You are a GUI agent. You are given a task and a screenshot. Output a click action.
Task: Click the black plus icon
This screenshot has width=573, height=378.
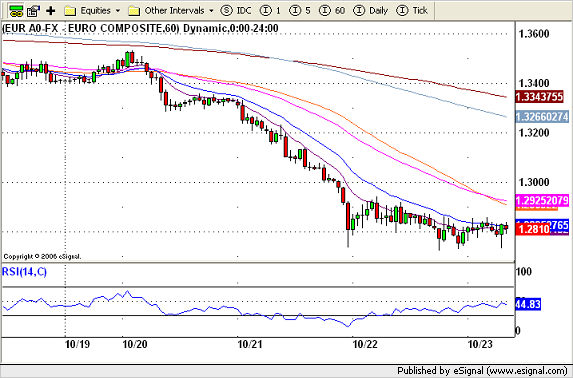pyautogui.click(x=50, y=11)
